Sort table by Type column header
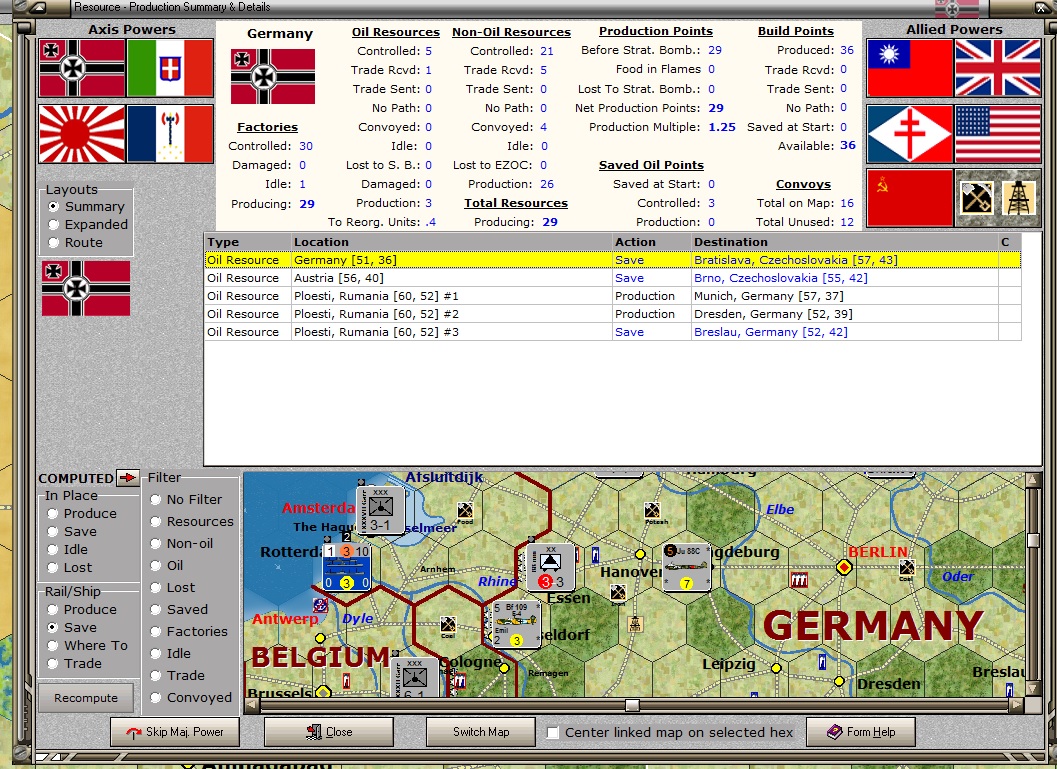1057x769 pixels. coord(247,242)
